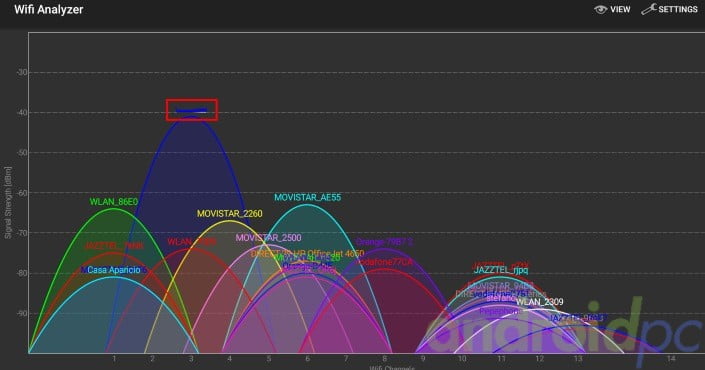
Task: Select the WLAN_2309 network label
Action: 539,302
